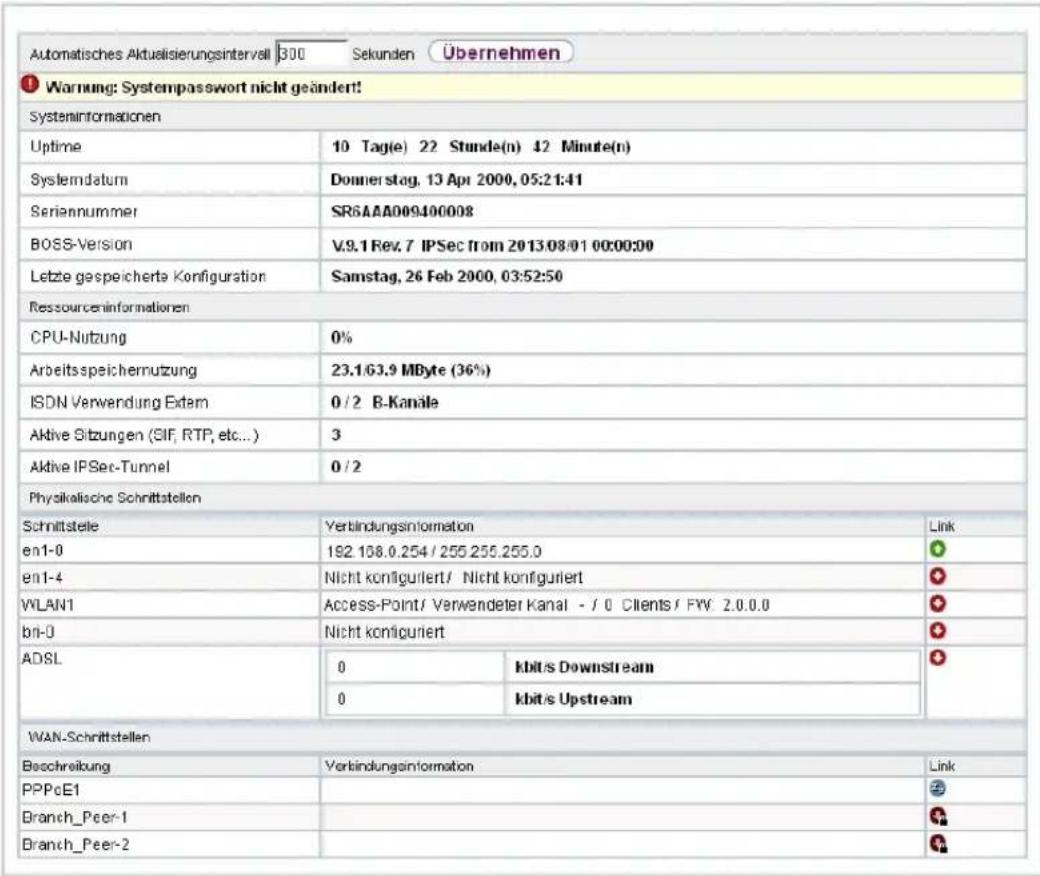Screen dimensions: 1040x876
Task: Click the WAN-Schnittstellen section header
Action: [x=90, y=737]
